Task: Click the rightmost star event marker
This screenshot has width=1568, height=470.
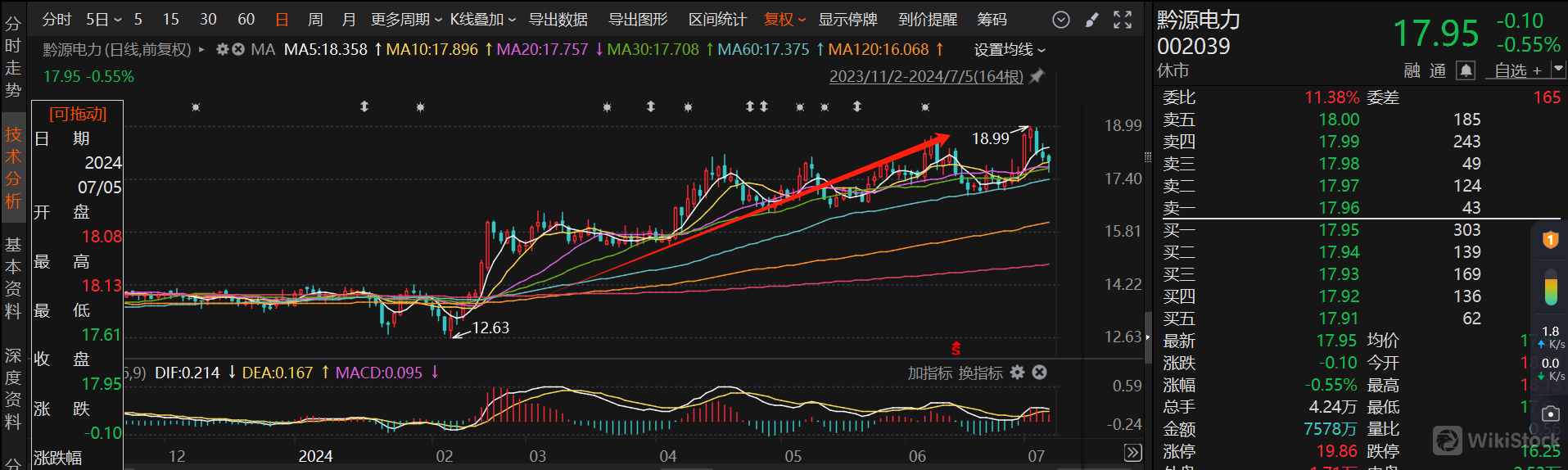Action: [x=925, y=107]
